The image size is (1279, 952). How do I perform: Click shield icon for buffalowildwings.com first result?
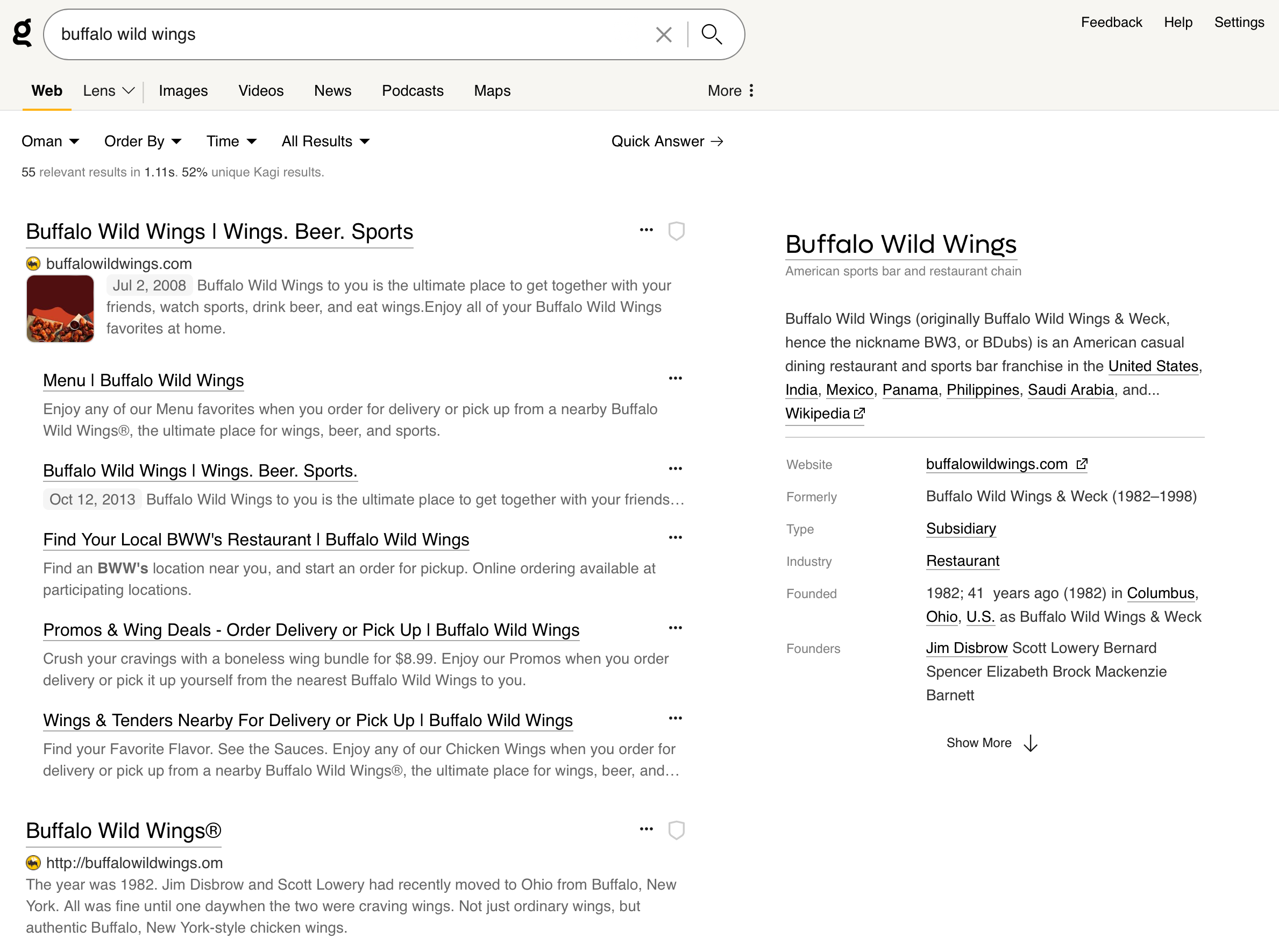point(677,231)
